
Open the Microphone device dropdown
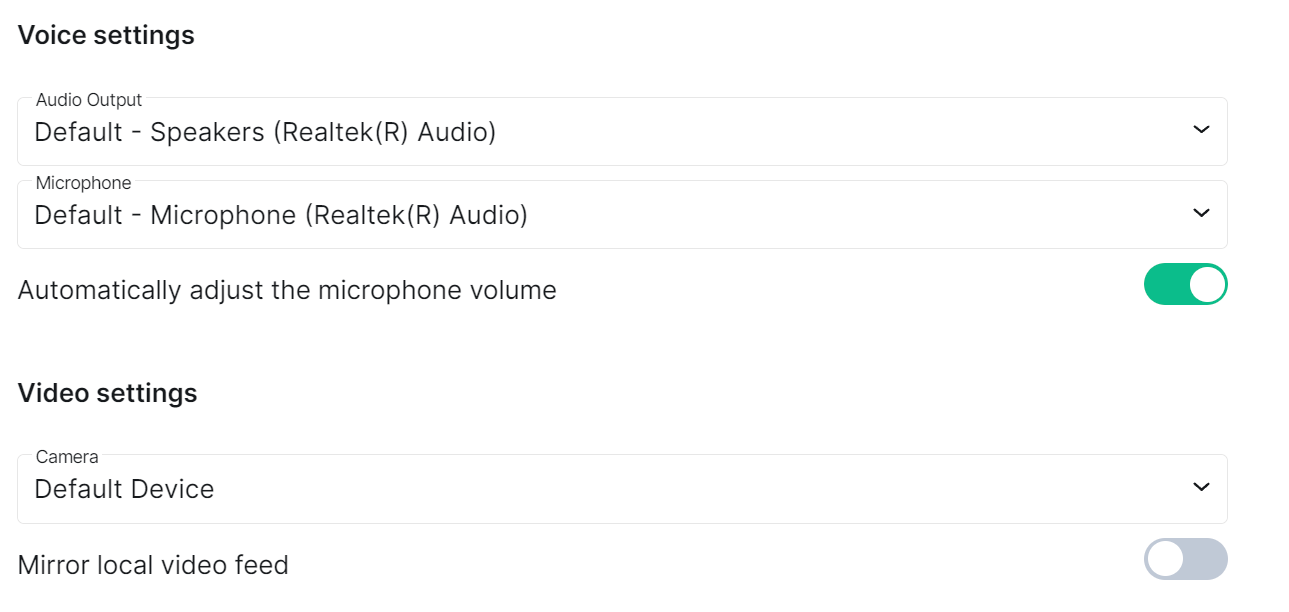coord(622,214)
